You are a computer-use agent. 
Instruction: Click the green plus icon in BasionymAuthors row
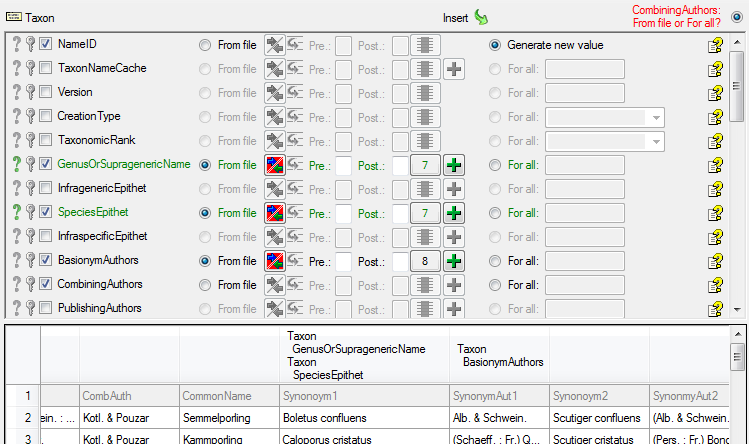pos(454,261)
